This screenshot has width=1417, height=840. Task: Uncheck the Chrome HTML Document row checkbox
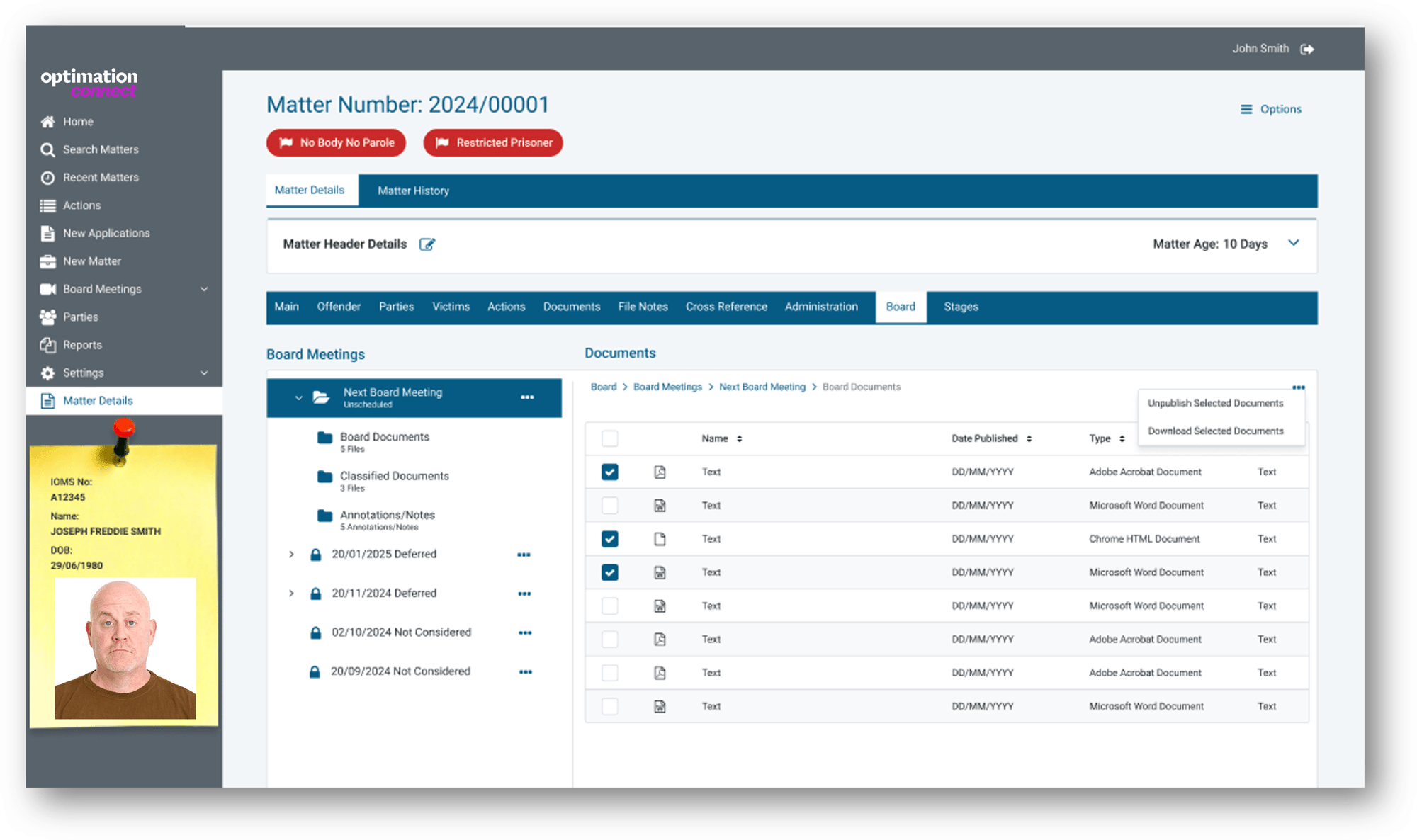tap(609, 539)
